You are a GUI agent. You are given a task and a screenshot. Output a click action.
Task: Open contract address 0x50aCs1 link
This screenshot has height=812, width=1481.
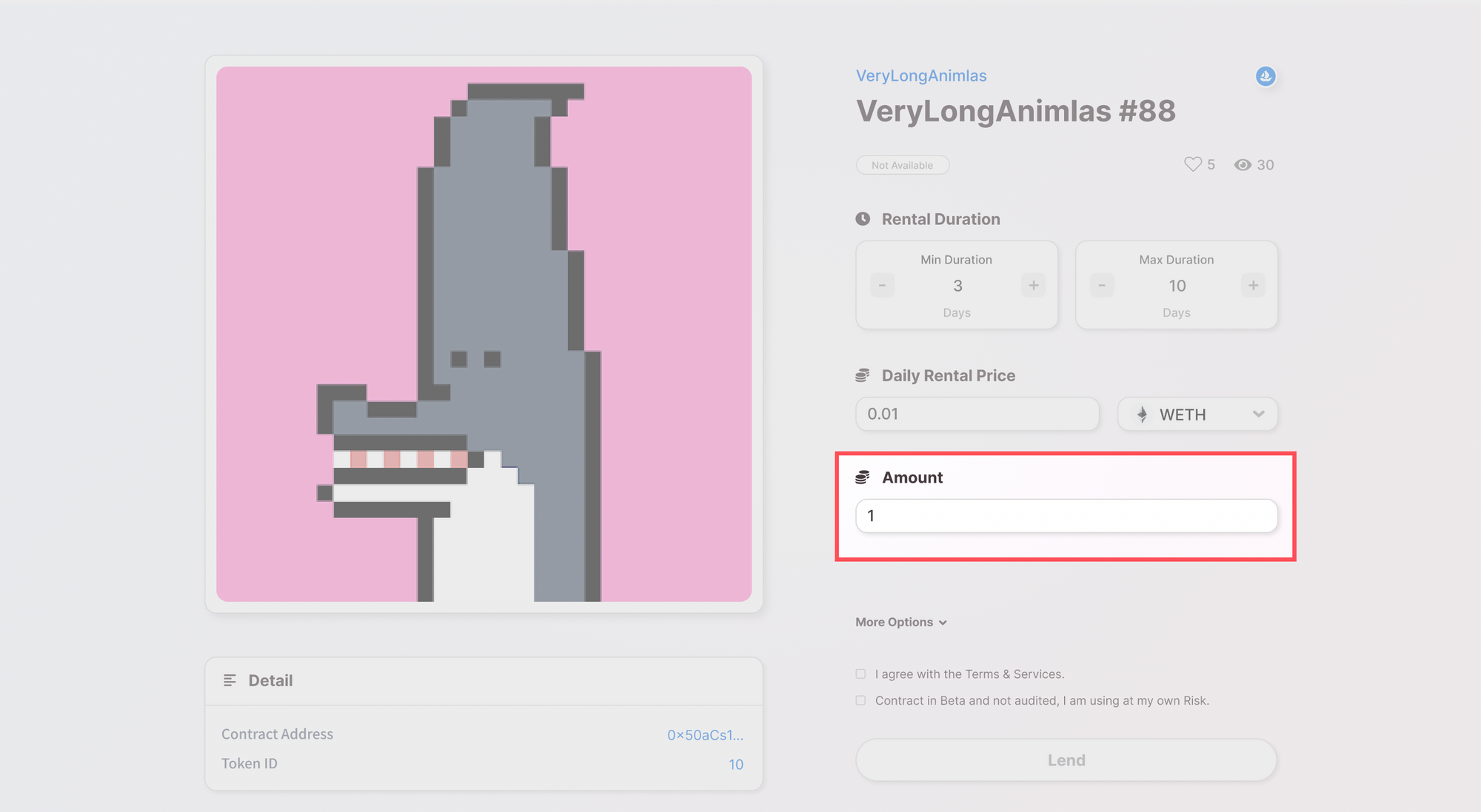click(x=705, y=735)
